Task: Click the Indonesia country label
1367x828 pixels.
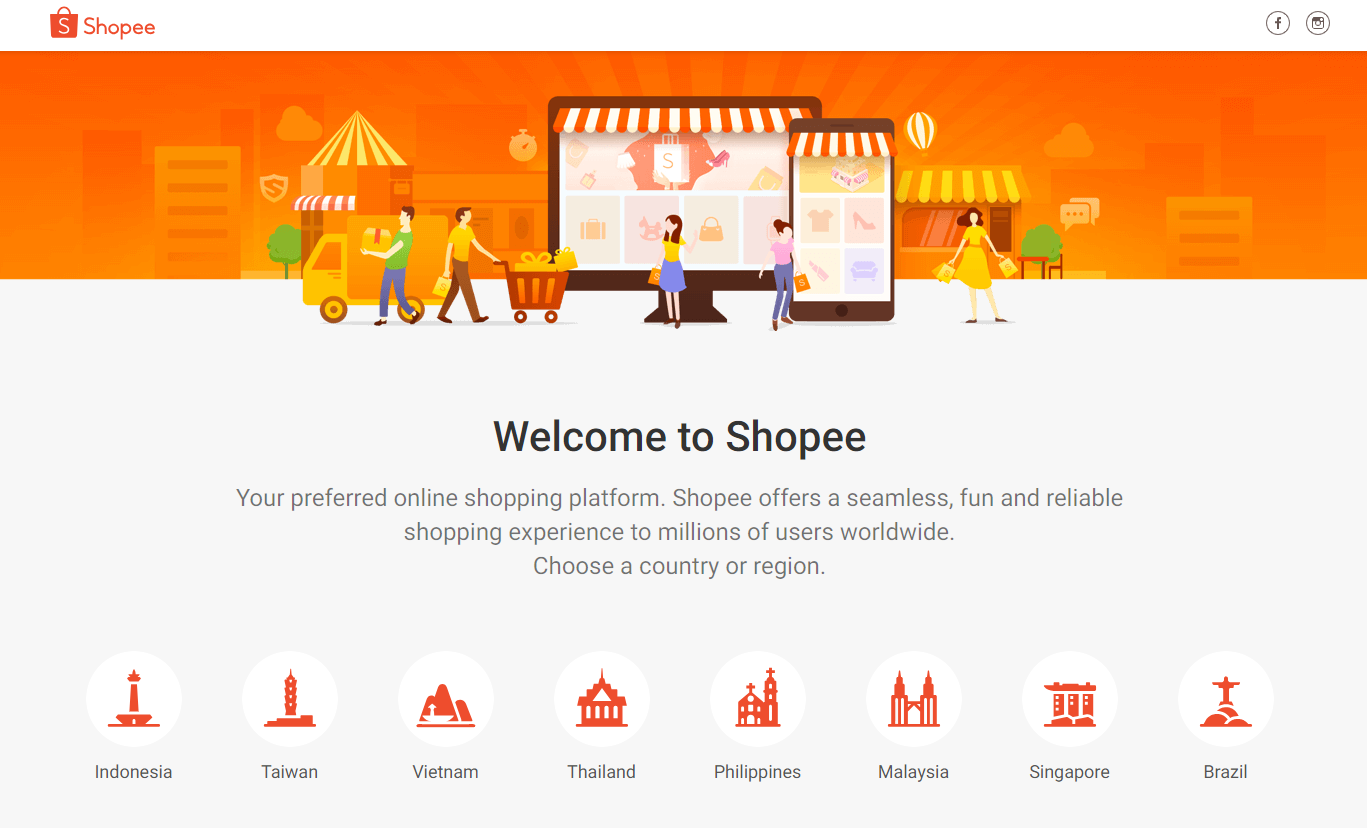Action: (x=134, y=772)
